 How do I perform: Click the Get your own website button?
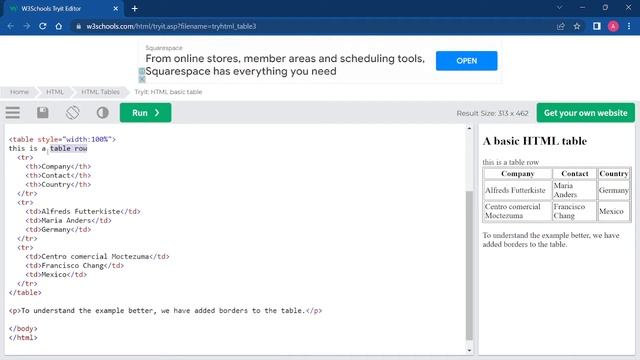[585, 113]
